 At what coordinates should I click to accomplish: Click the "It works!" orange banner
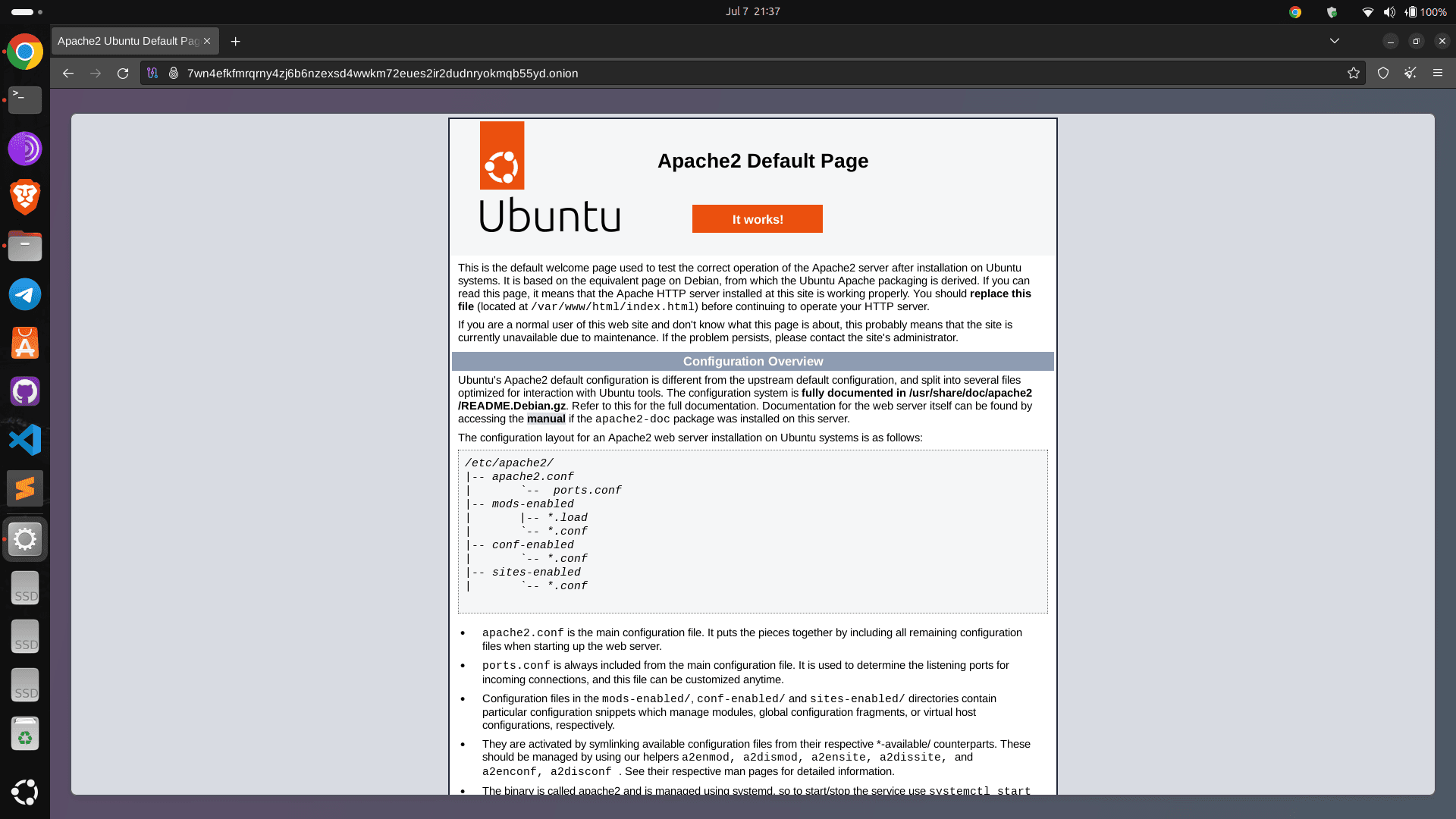[x=758, y=219]
